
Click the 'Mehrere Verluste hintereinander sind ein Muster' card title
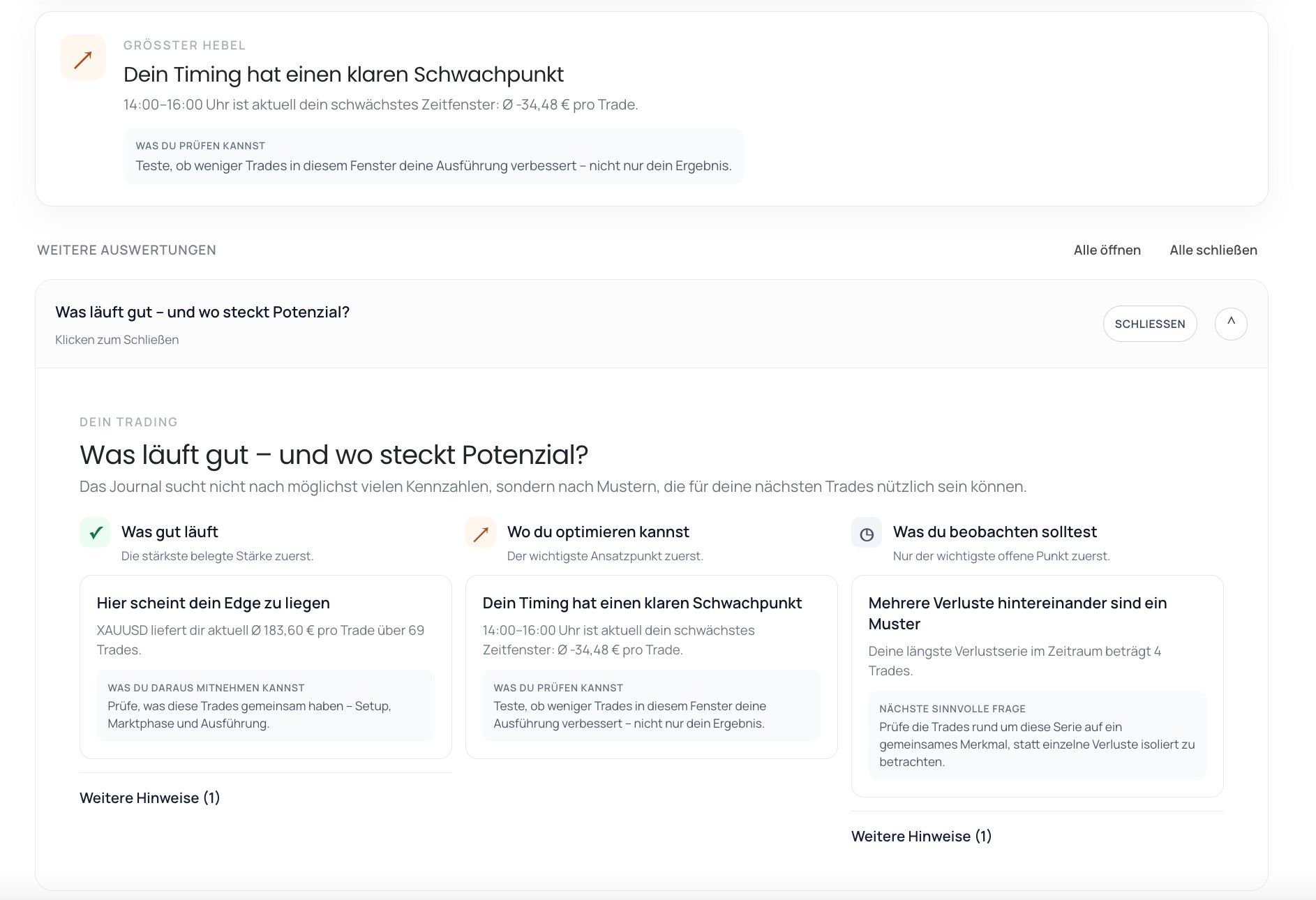point(1018,613)
